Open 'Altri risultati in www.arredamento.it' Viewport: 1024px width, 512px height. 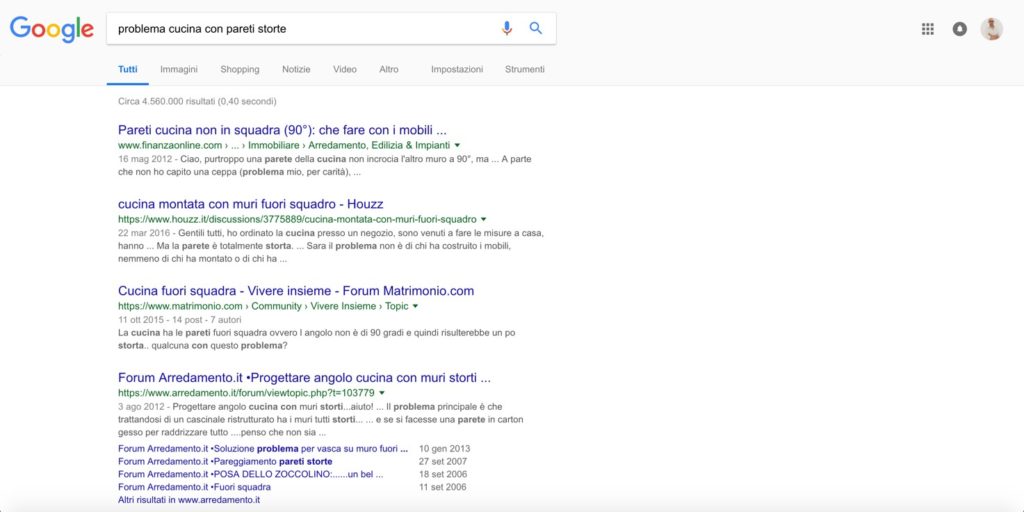click(189, 500)
